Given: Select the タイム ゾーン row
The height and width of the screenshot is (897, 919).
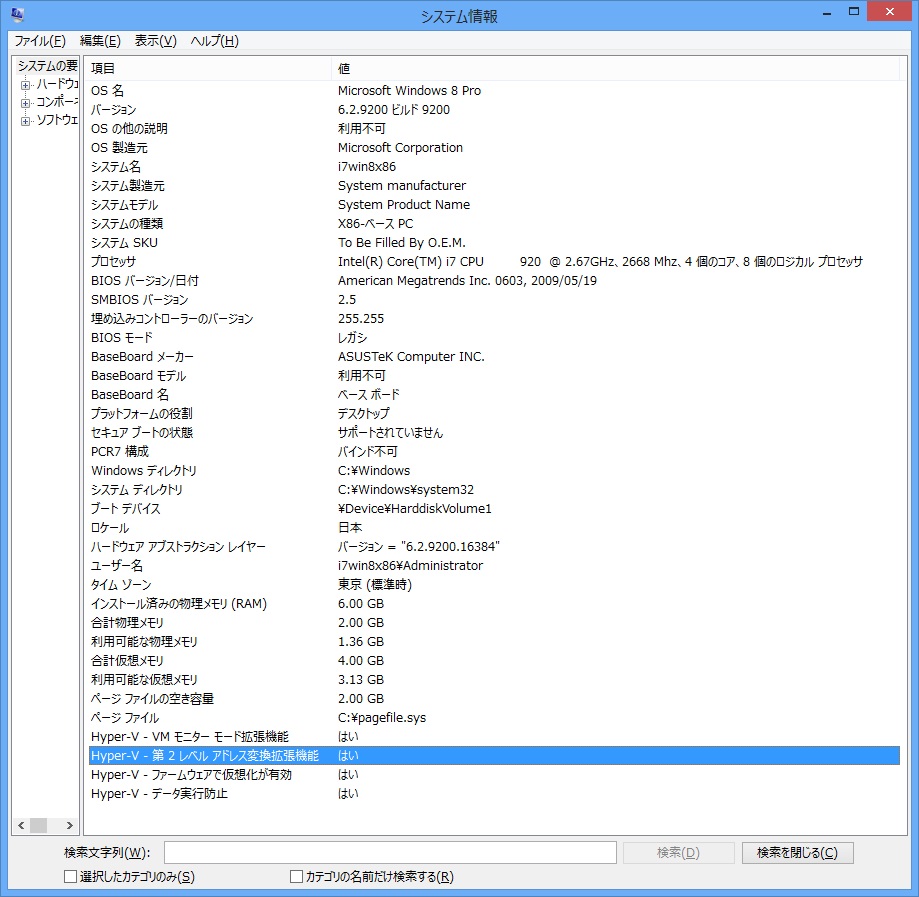Looking at the screenshot, I should (x=494, y=585).
